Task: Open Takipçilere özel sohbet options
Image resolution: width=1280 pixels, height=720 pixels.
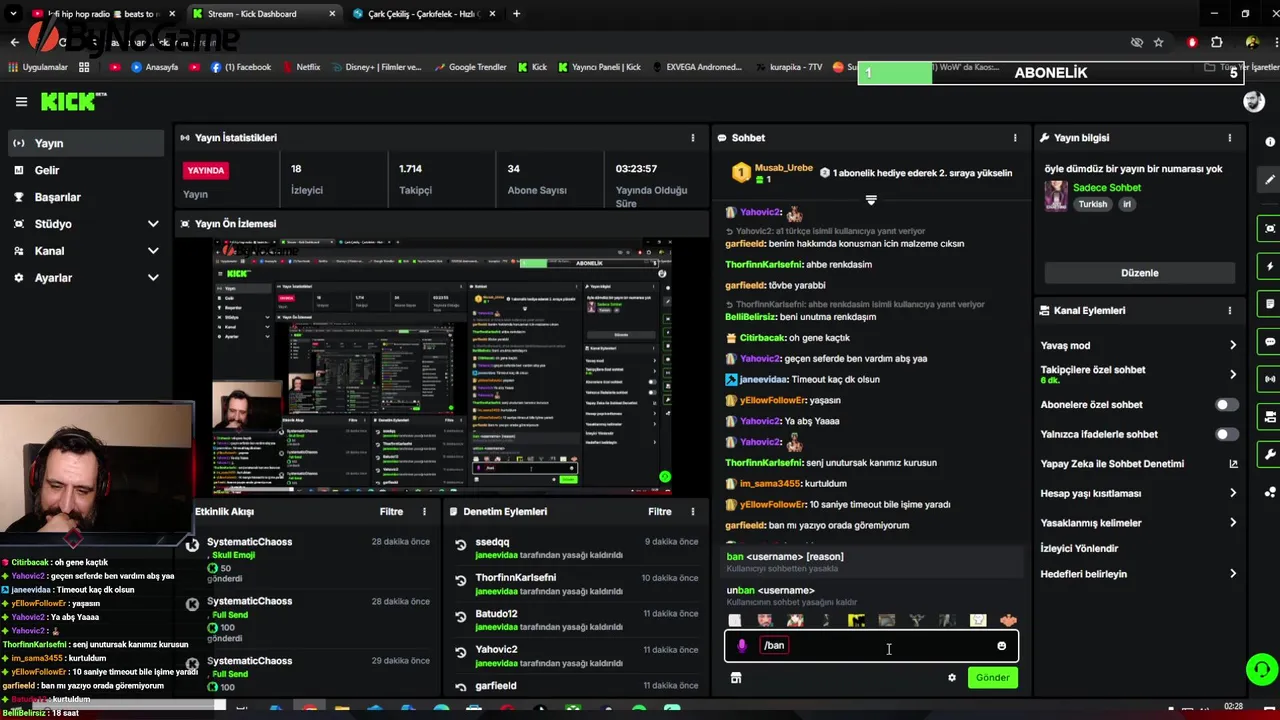Action: (x=1139, y=374)
